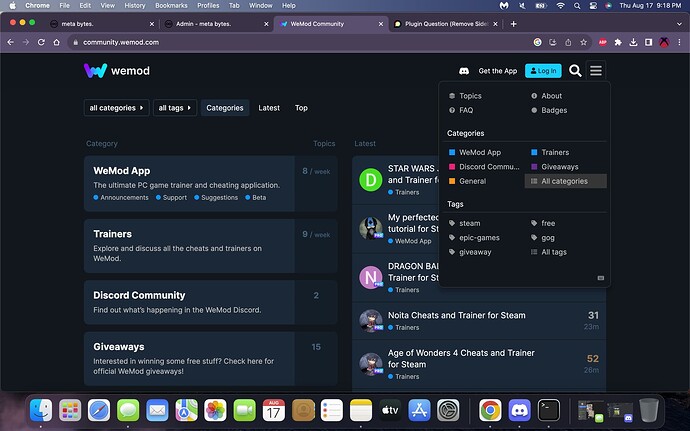
Task: Open Terminal from the Dock
Action: tap(548, 410)
